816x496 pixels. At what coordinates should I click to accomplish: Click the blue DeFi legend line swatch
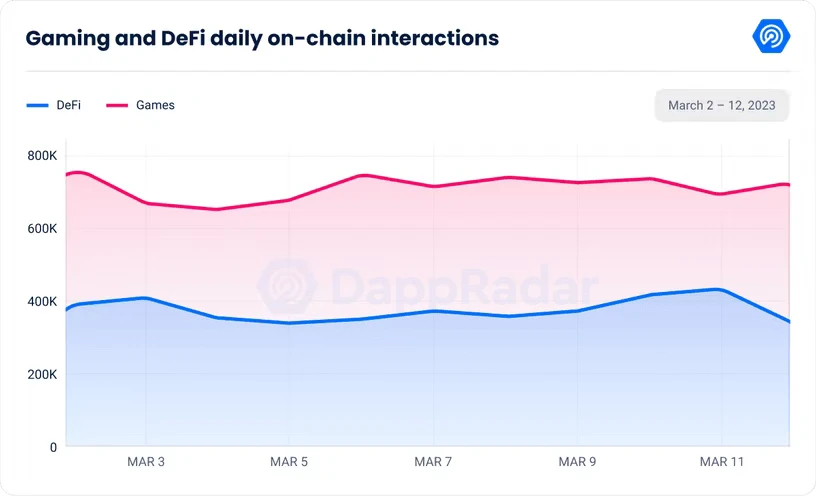37,105
